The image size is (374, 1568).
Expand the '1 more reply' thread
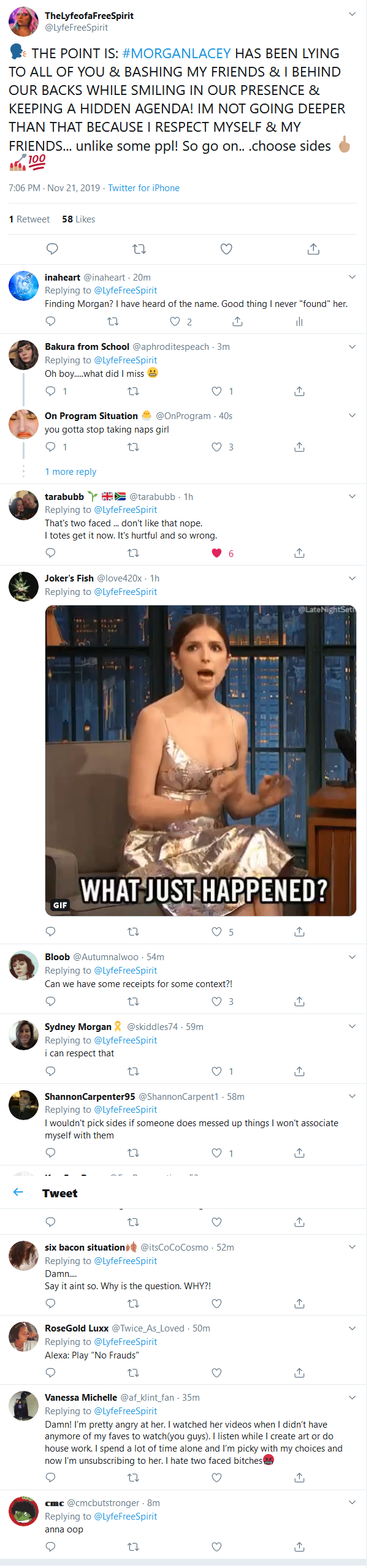click(x=71, y=472)
